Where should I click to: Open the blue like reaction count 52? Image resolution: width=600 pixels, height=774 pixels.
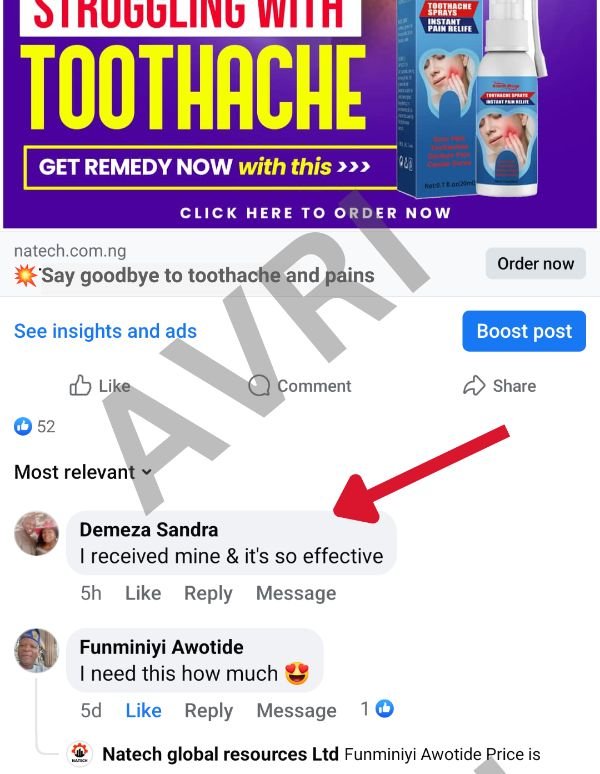tap(35, 426)
